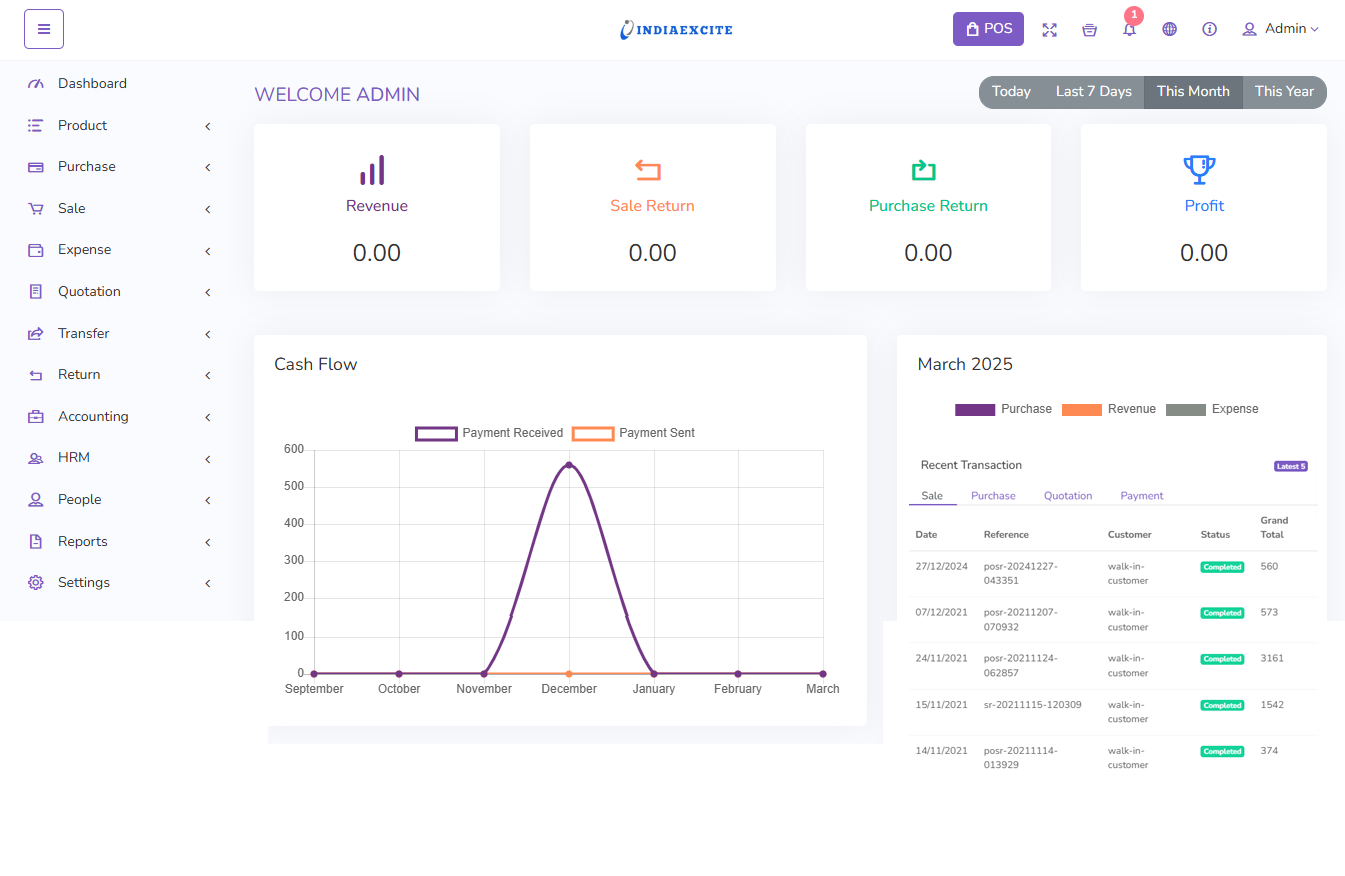Viewport: 1345px width, 876px height.
Task: Click the globe language icon
Action: coord(1169,30)
